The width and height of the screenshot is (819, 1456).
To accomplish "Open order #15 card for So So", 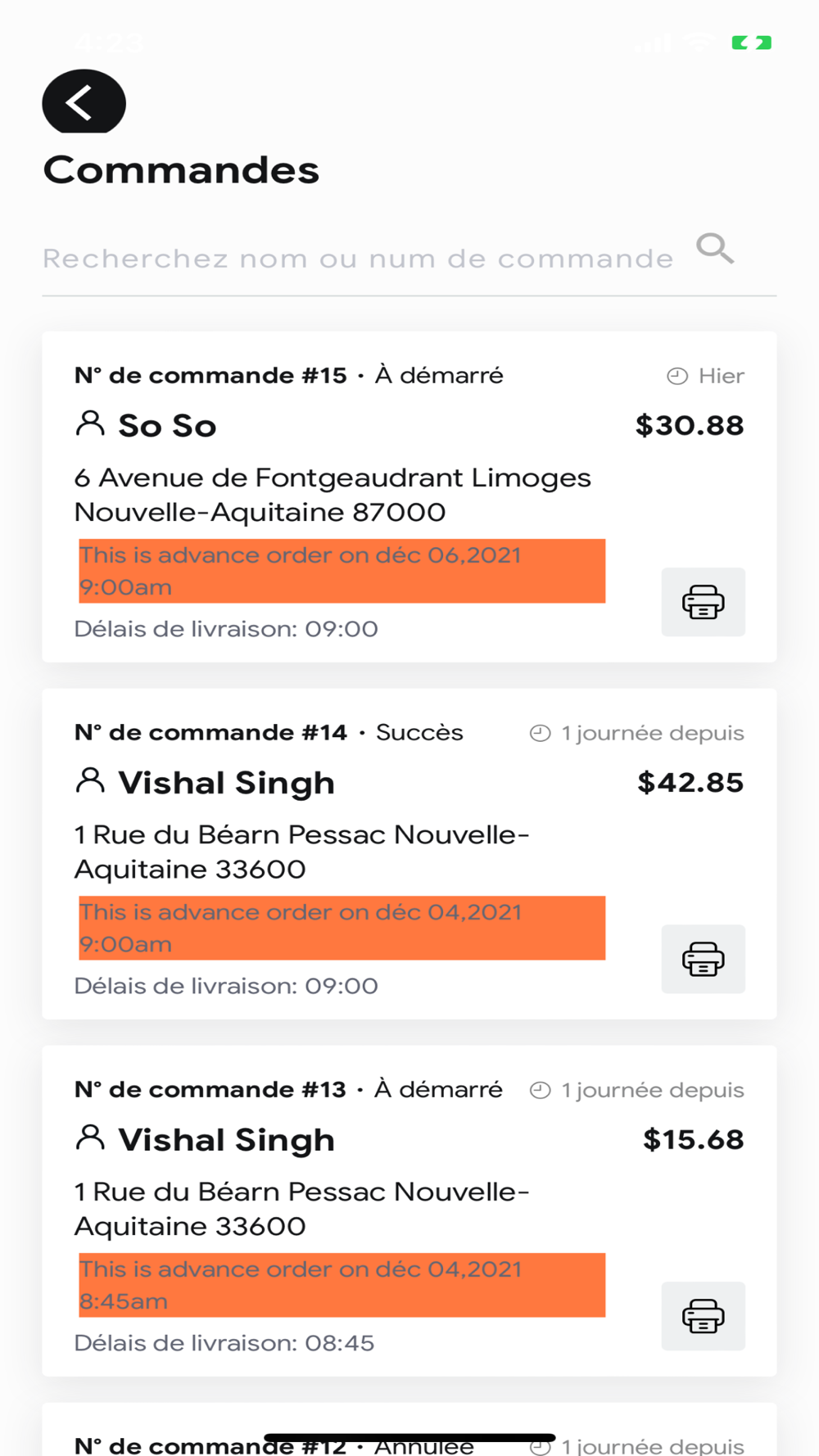I will point(409,497).
